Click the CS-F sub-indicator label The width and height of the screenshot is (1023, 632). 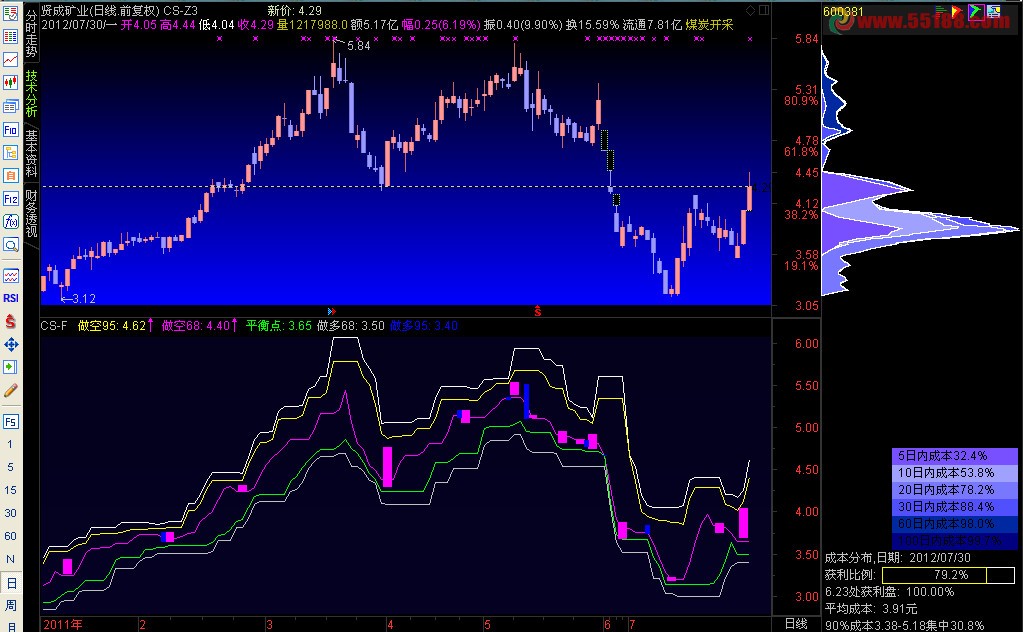pos(53,325)
